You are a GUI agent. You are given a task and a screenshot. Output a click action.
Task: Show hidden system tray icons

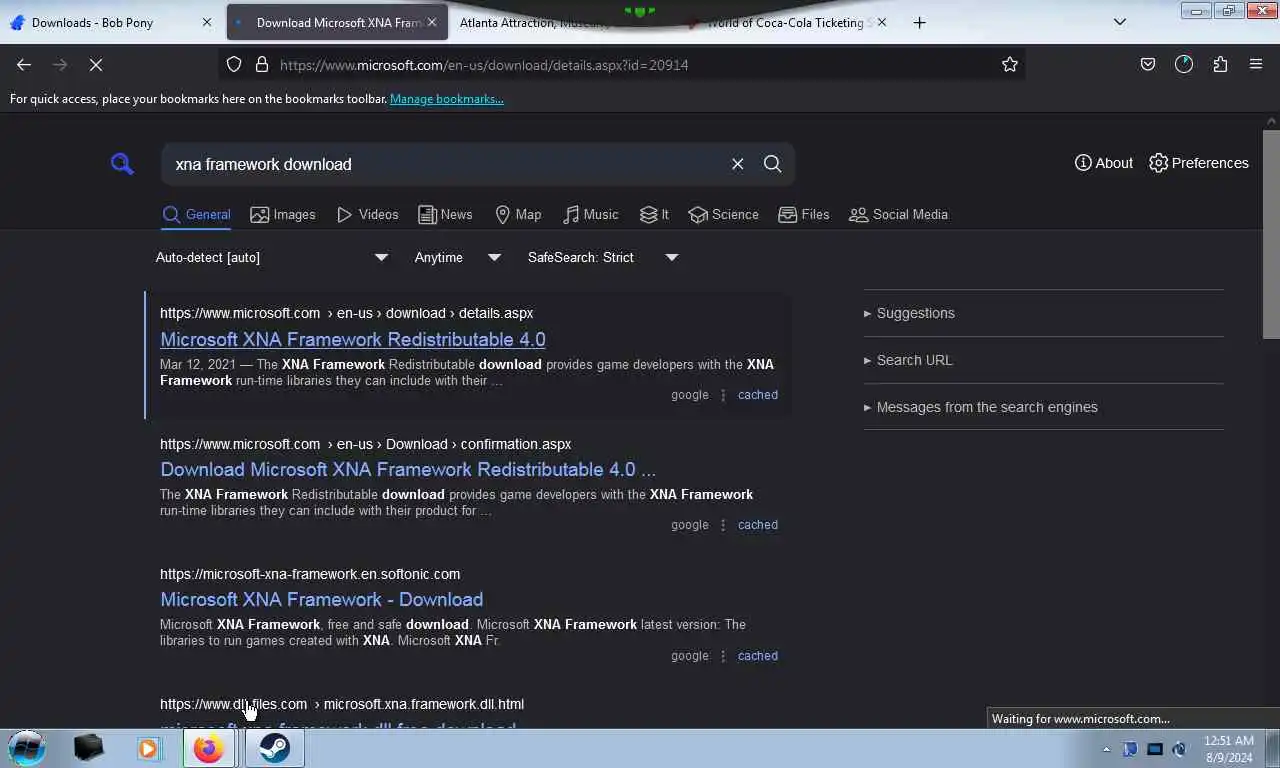click(1106, 749)
